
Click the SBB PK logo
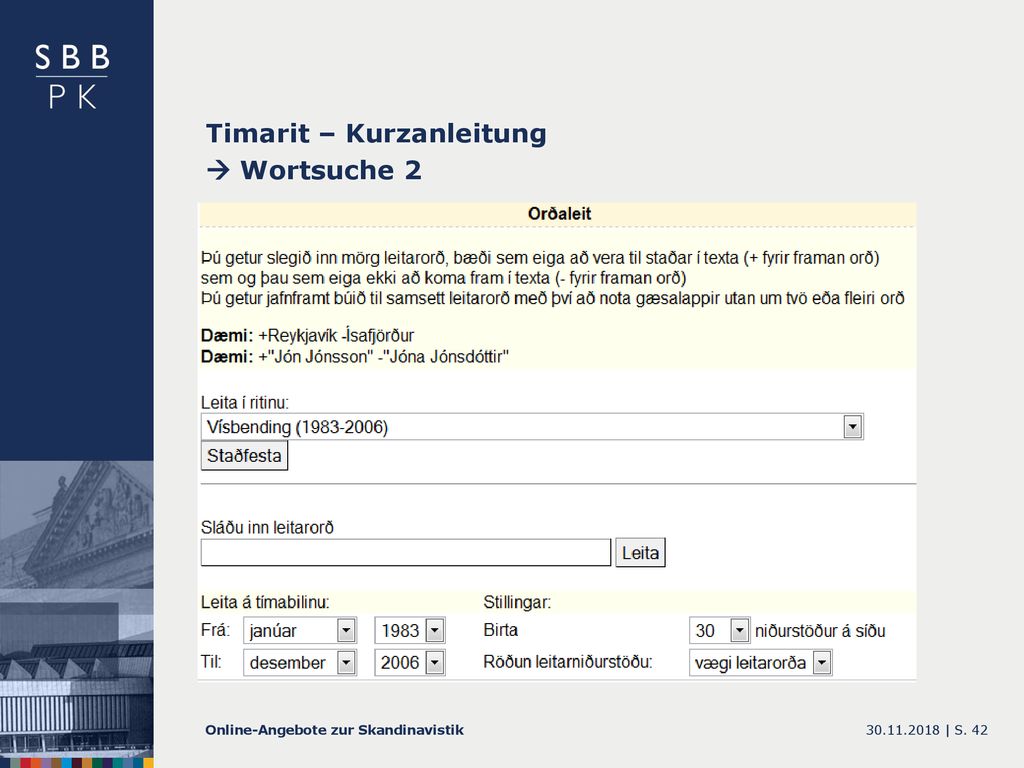click(x=72, y=76)
